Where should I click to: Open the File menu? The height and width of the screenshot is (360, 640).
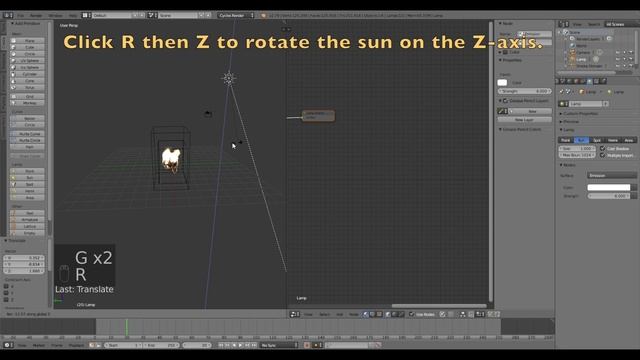tap(20, 15)
